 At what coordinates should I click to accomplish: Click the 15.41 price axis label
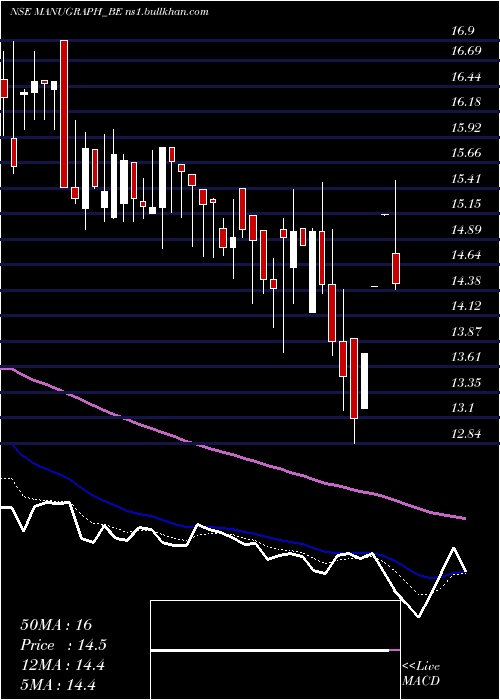466,179
